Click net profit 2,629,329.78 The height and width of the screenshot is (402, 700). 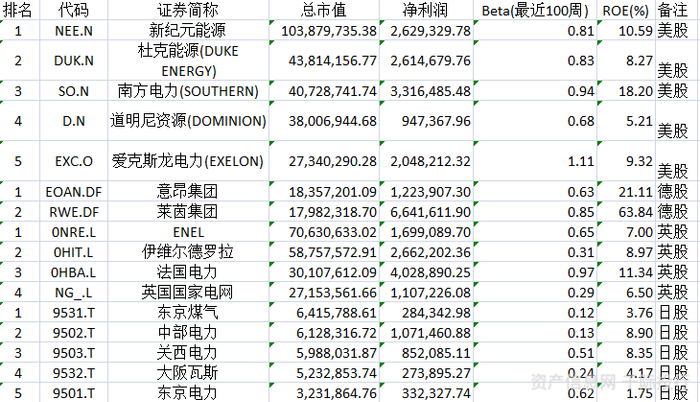[426, 30]
